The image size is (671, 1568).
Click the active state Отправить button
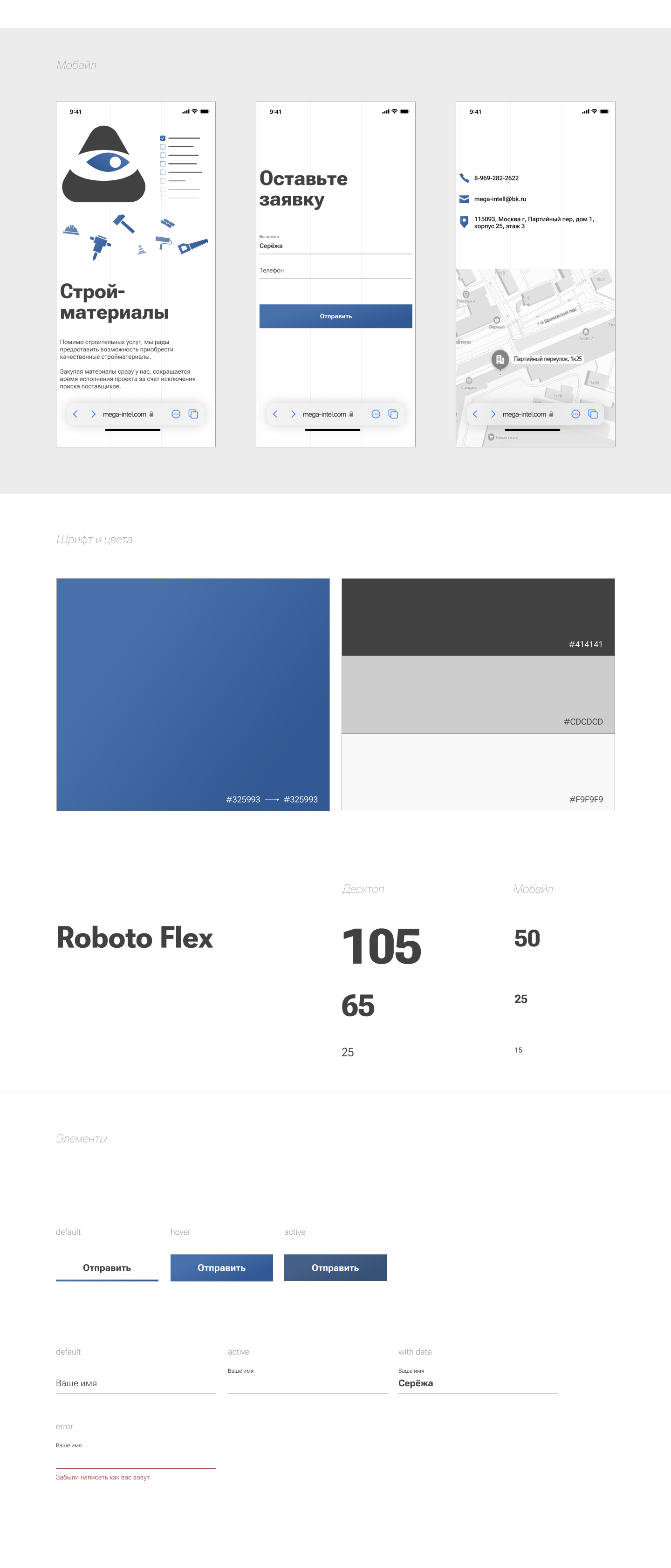(x=335, y=1267)
